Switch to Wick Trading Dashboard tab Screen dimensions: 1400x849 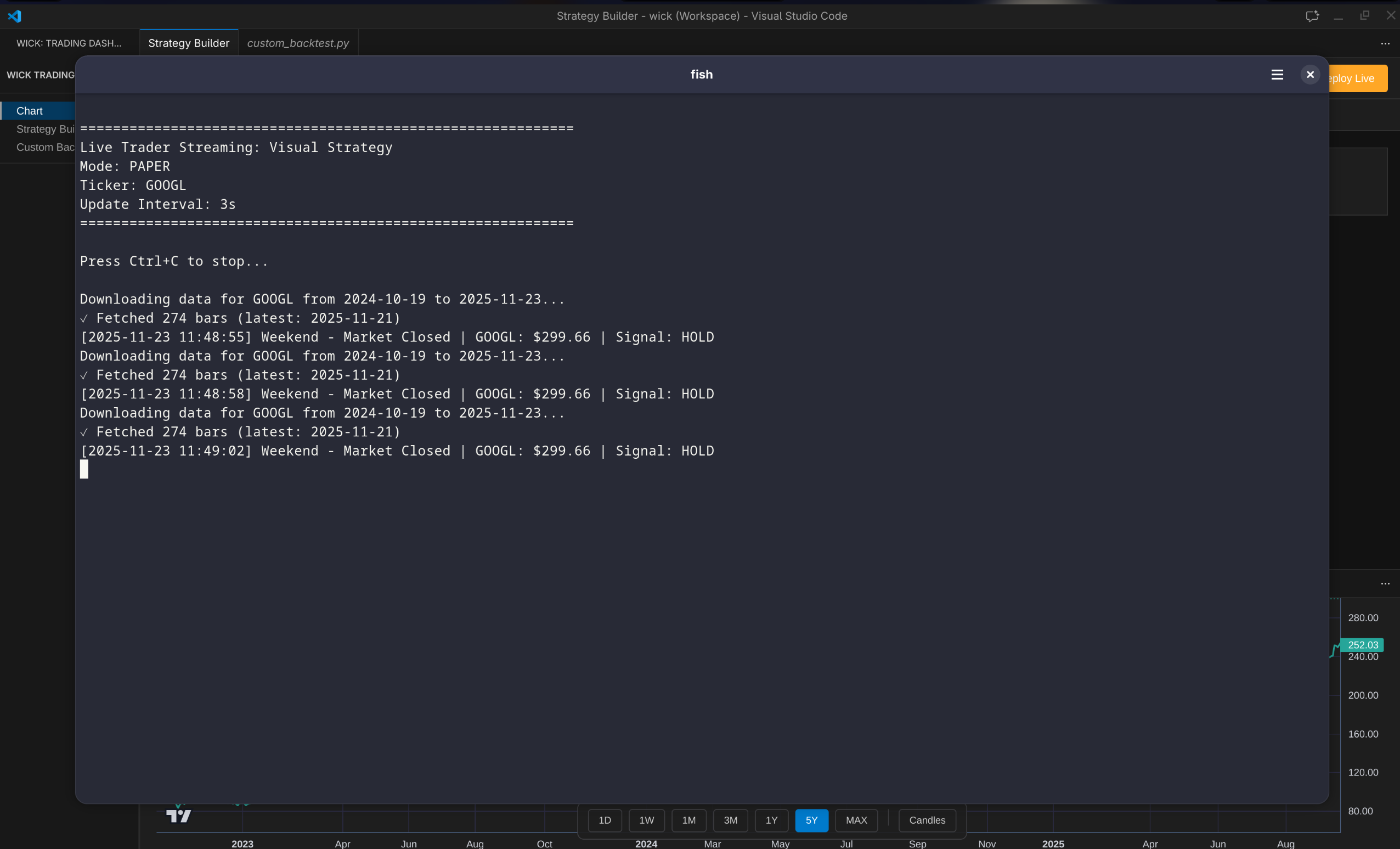(x=69, y=43)
